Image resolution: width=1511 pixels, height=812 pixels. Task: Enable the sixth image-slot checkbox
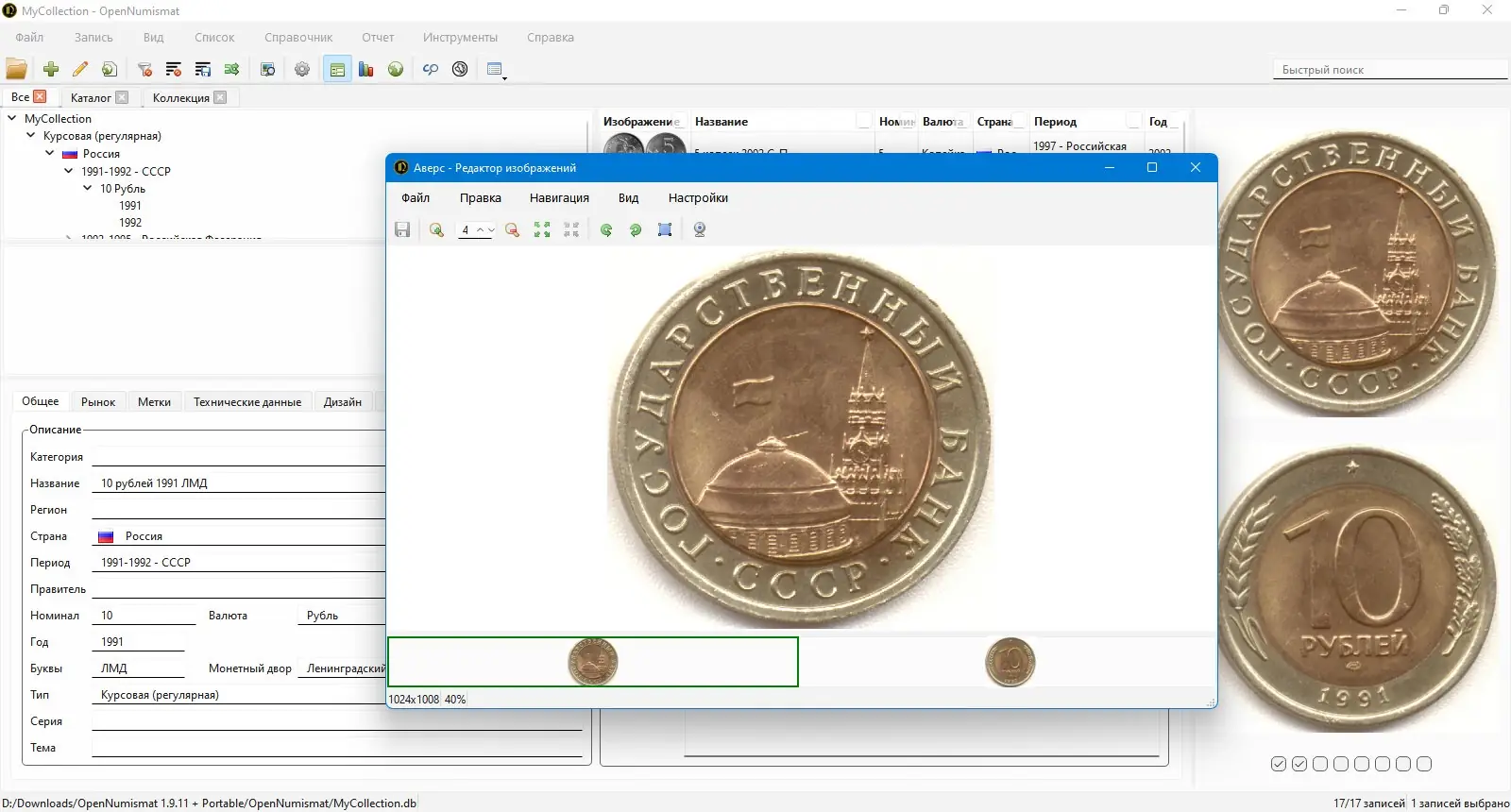pos(1383,764)
